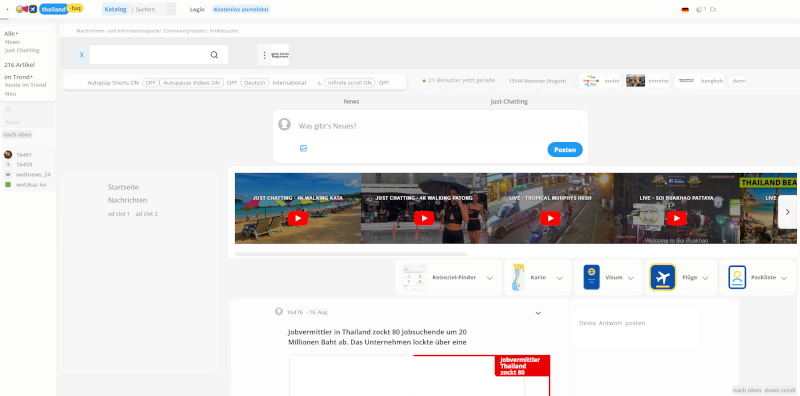The height and width of the screenshot is (396, 800).
Task: Click the thailand-faq logo badge
Action: point(61,9)
